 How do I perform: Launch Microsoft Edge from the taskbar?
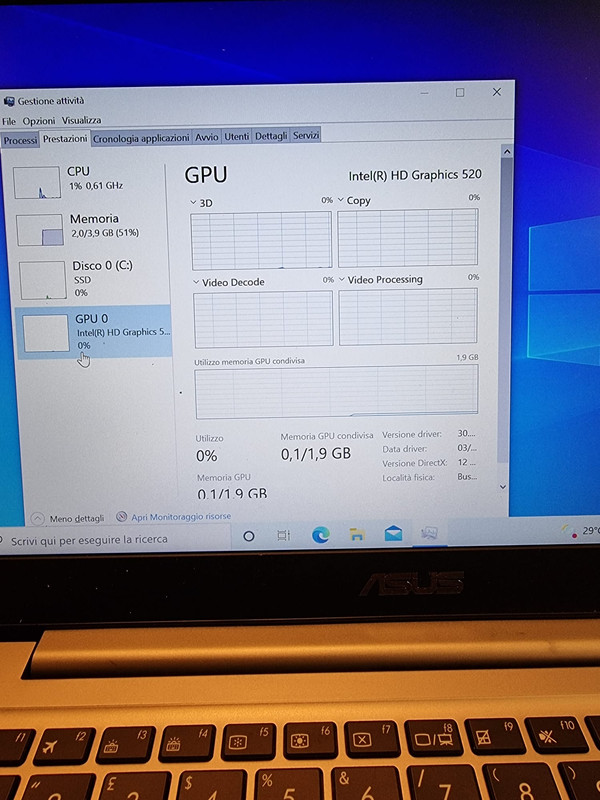(x=320, y=535)
